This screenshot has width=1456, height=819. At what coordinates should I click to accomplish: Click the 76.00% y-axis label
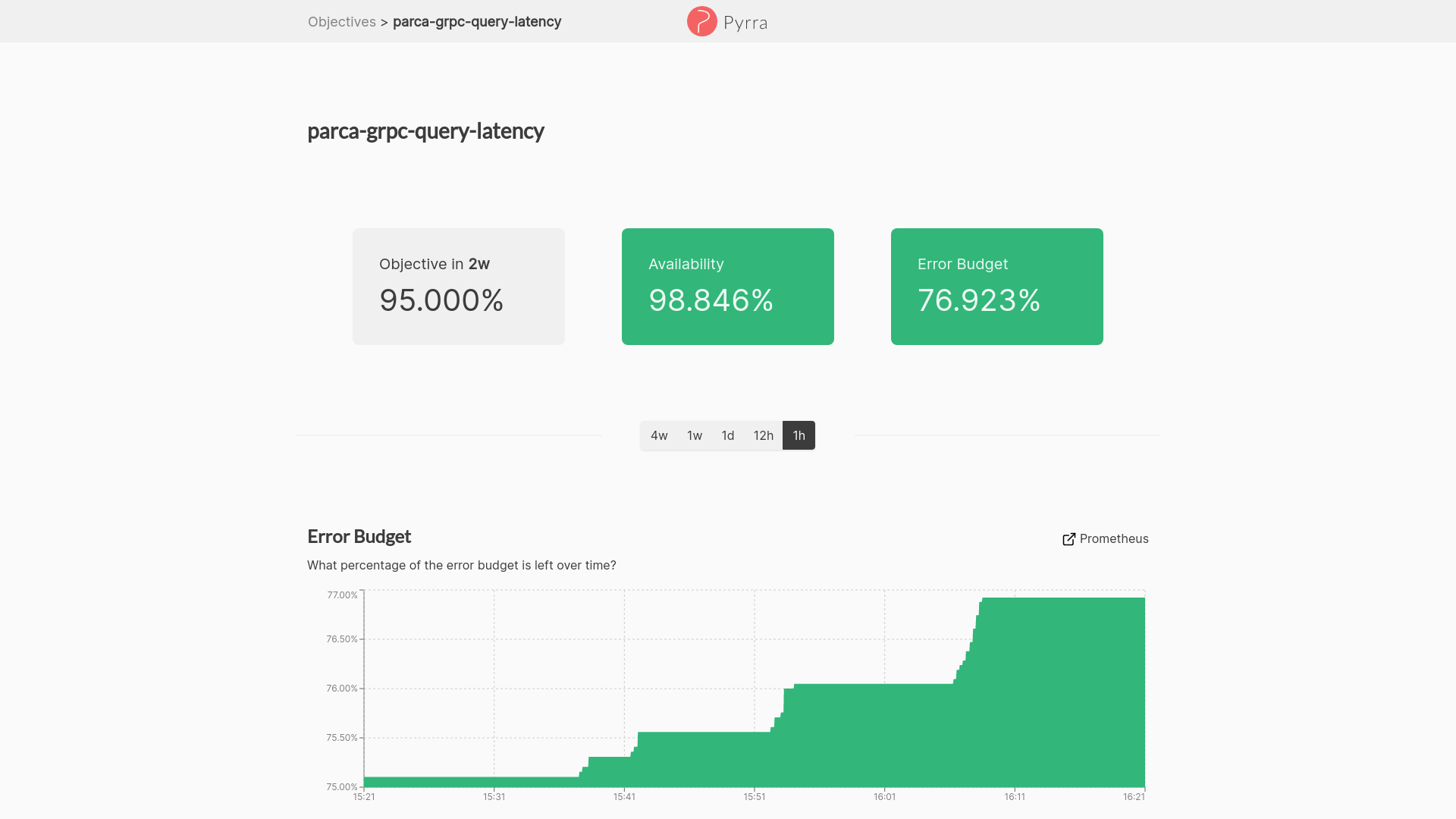342,689
